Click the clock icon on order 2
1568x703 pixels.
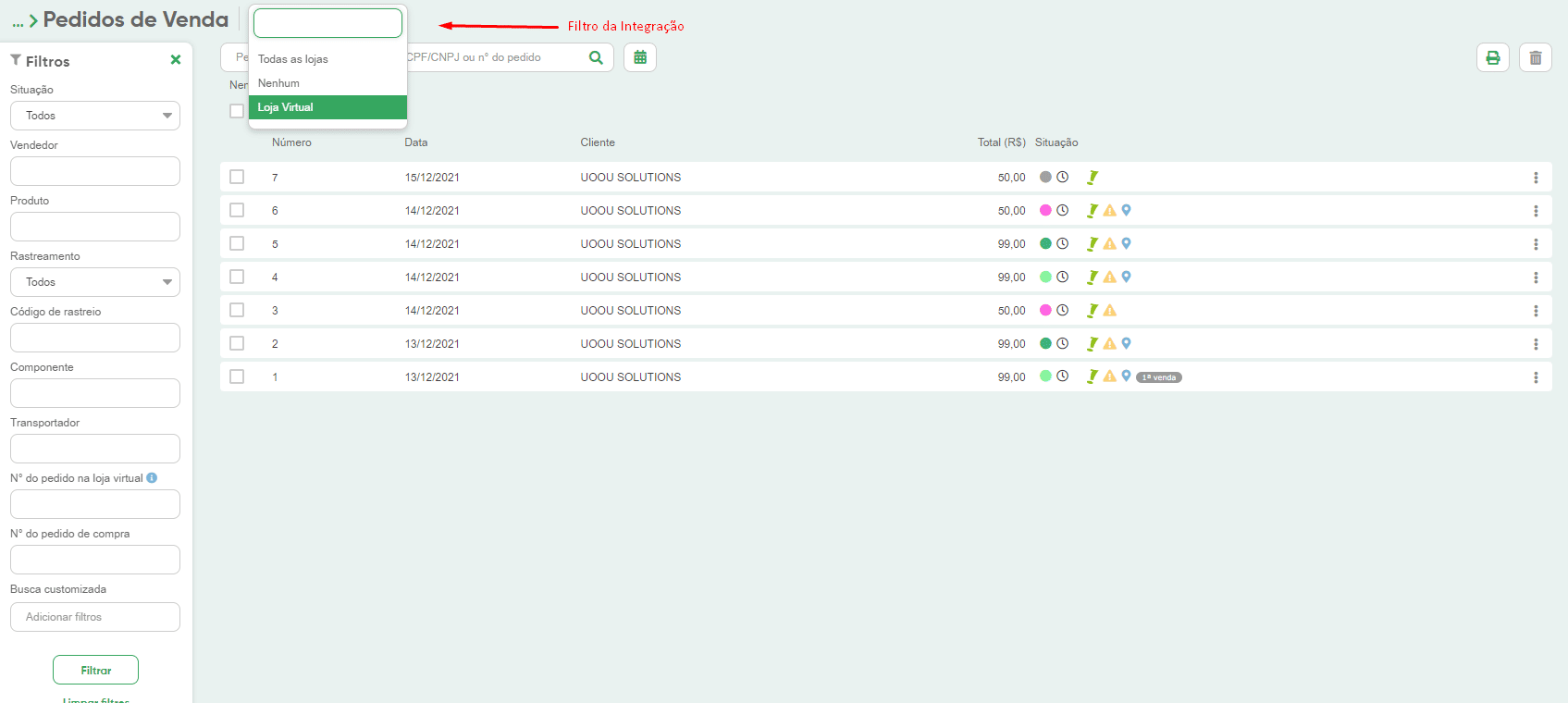click(1063, 344)
